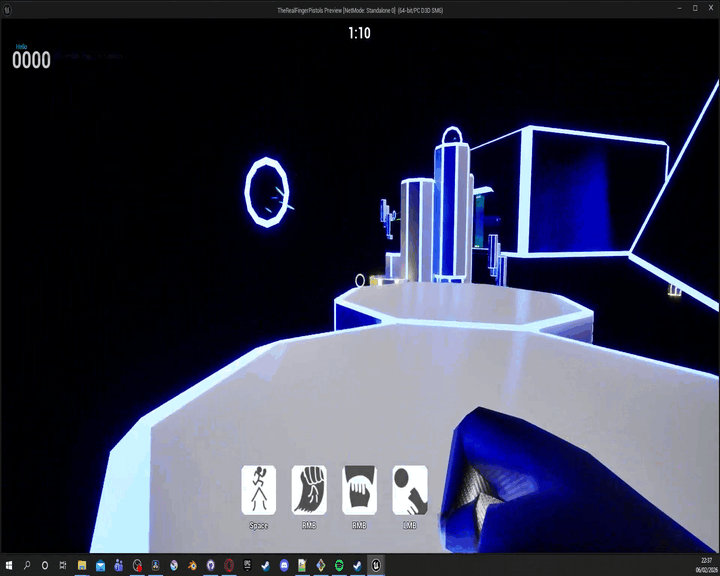Viewport: 720px width, 576px height.
Task: Open Task View from the taskbar
Action: click(63, 566)
